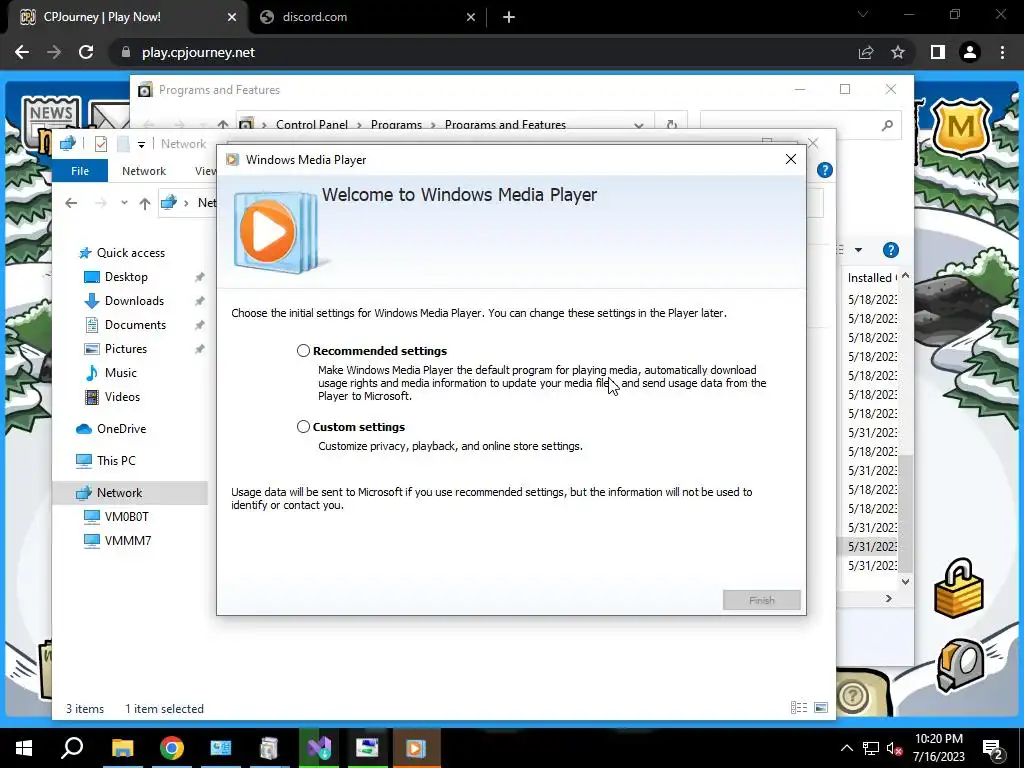Close the discord.com tab
Image resolution: width=1024 pixels, height=768 pixels.
[471, 18]
